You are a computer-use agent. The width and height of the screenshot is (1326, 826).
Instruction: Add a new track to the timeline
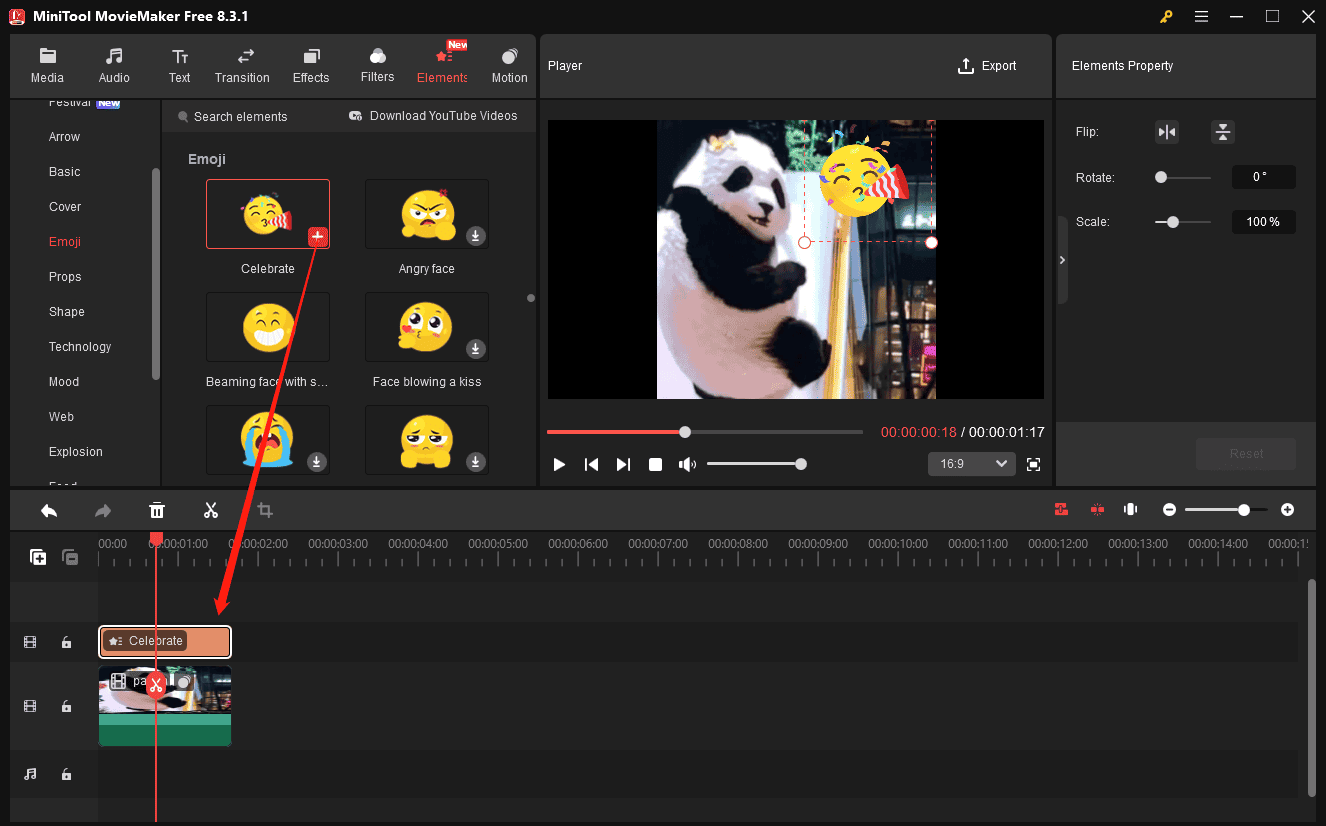[38, 557]
